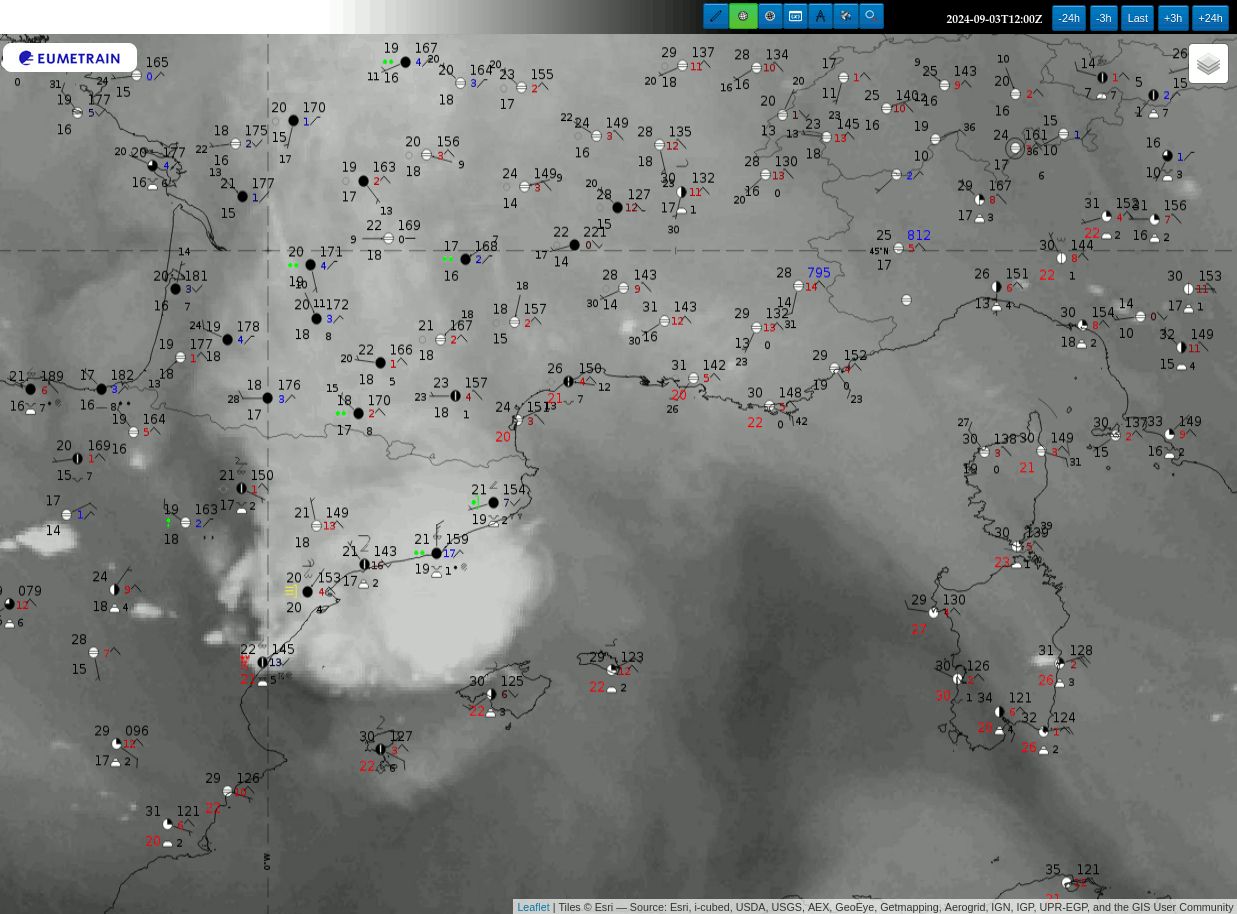Open the map layers control
The height and width of the screenshot is (914, 1237).
pyautogui.click(x=1208, y=64)
